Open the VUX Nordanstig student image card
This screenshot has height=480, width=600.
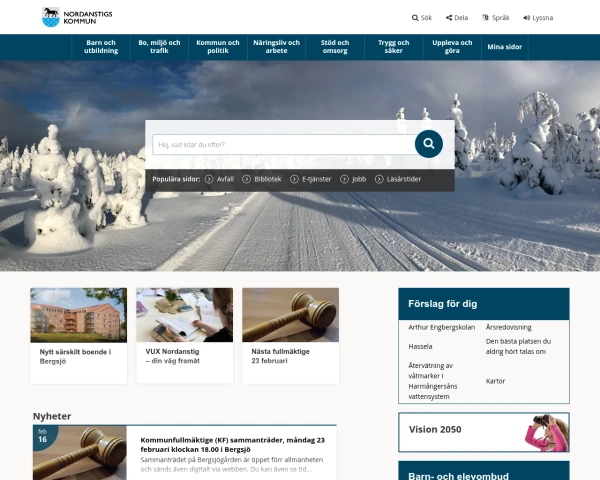pyautogui.click(x=184, y=315)
